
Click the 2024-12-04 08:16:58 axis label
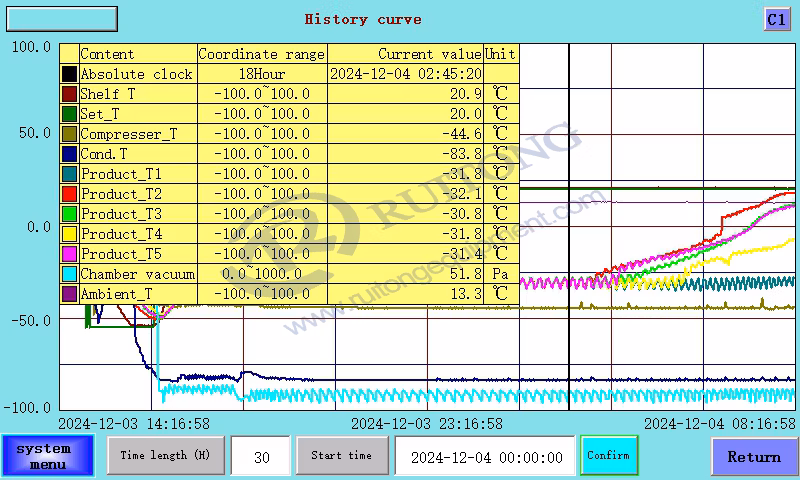(x=720, y=423)
